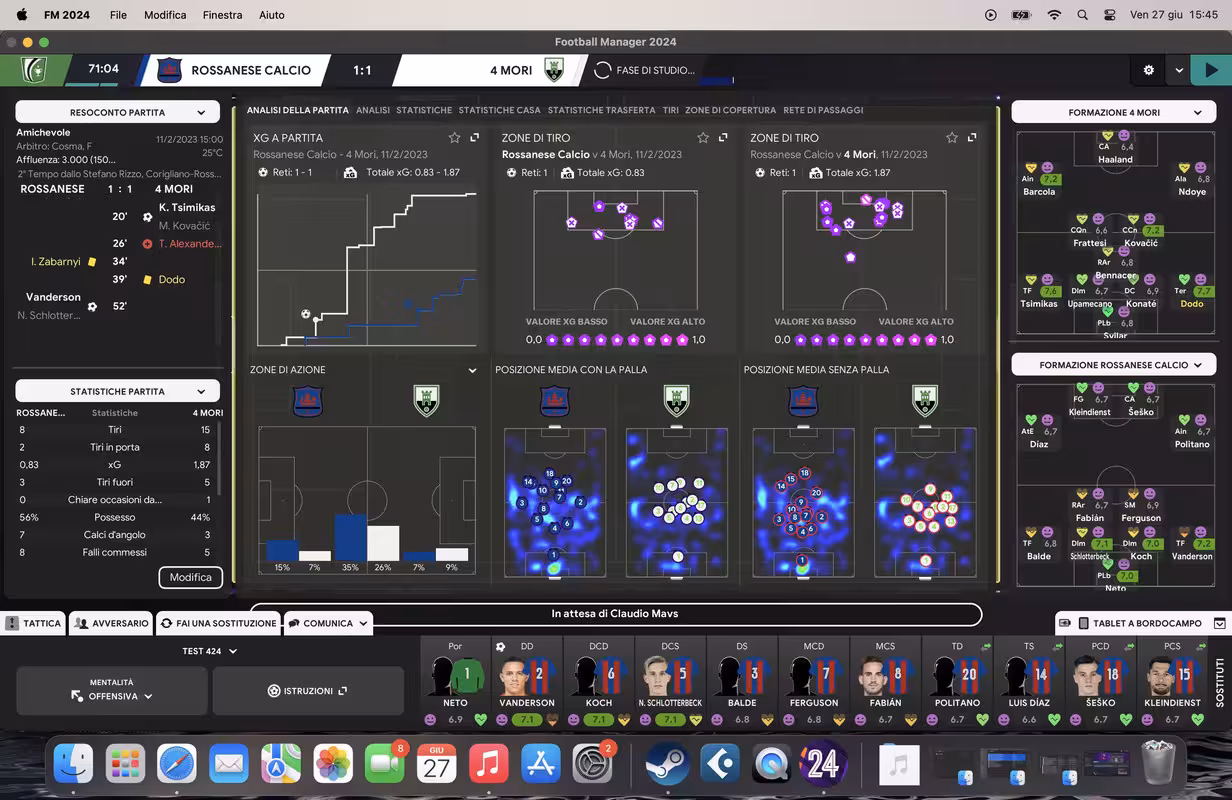
Task: Open Control Center in menu bar
Action: (1110, 15)
